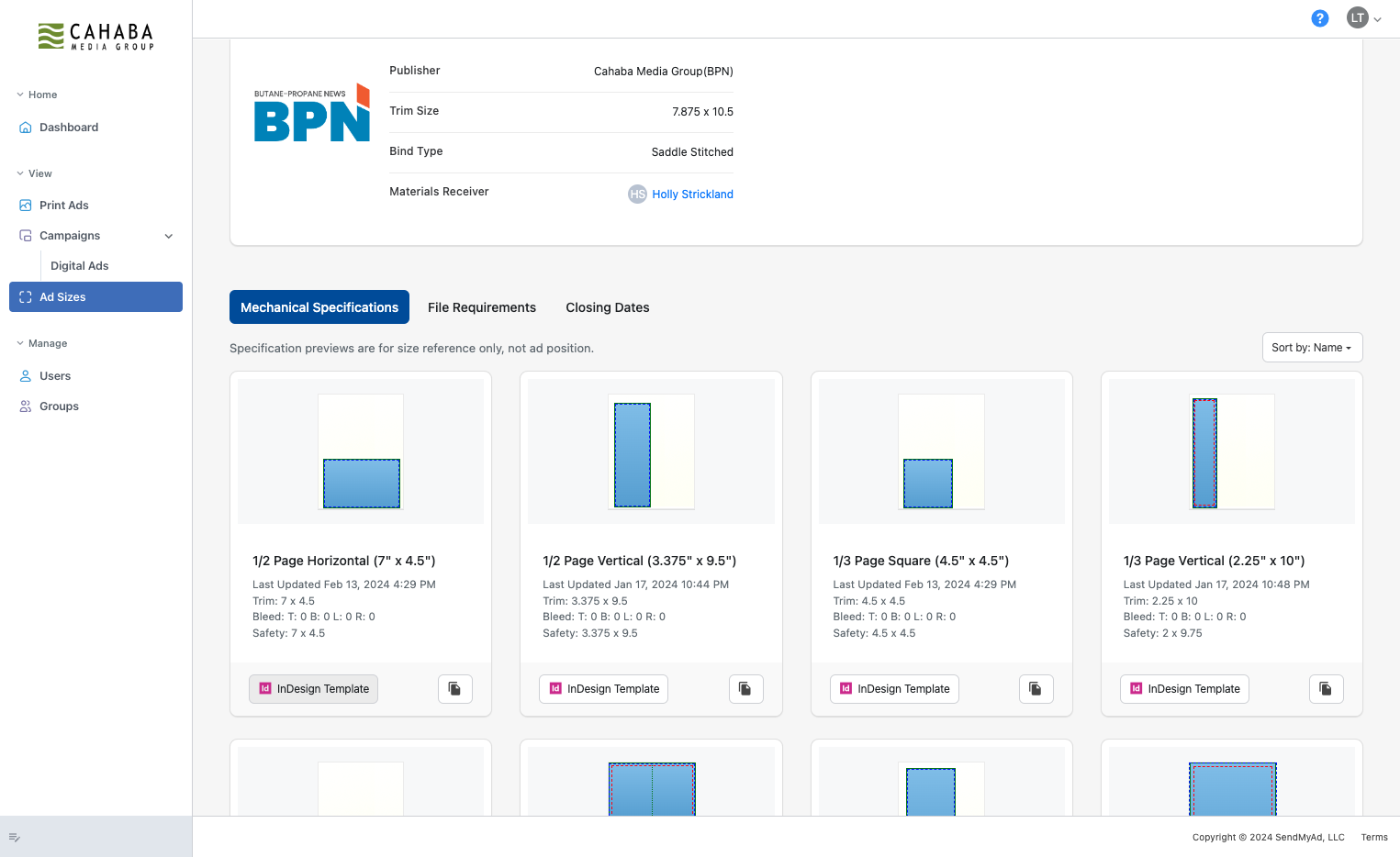Select Ad Sizes in the sidebar
The width and height of the screenshot is (1400, 857).
click(95, 297)
